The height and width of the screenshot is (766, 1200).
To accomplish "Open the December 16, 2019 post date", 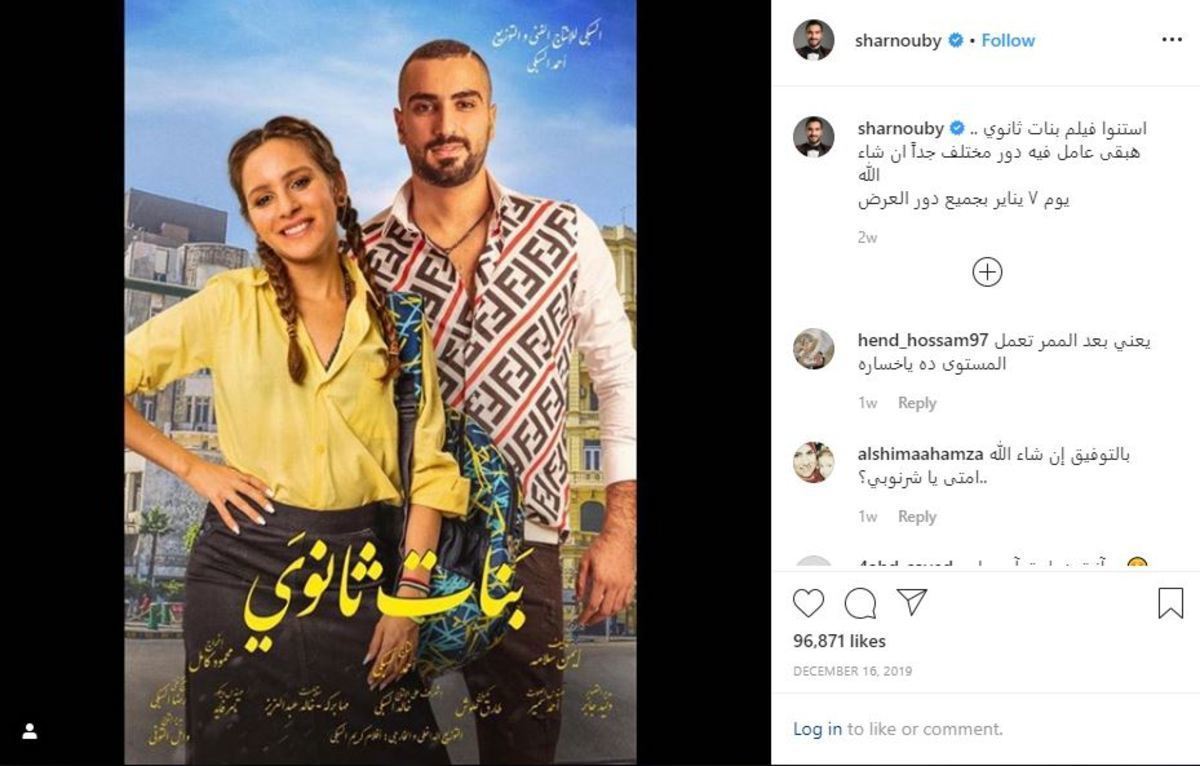I will [x=853, y=671].
